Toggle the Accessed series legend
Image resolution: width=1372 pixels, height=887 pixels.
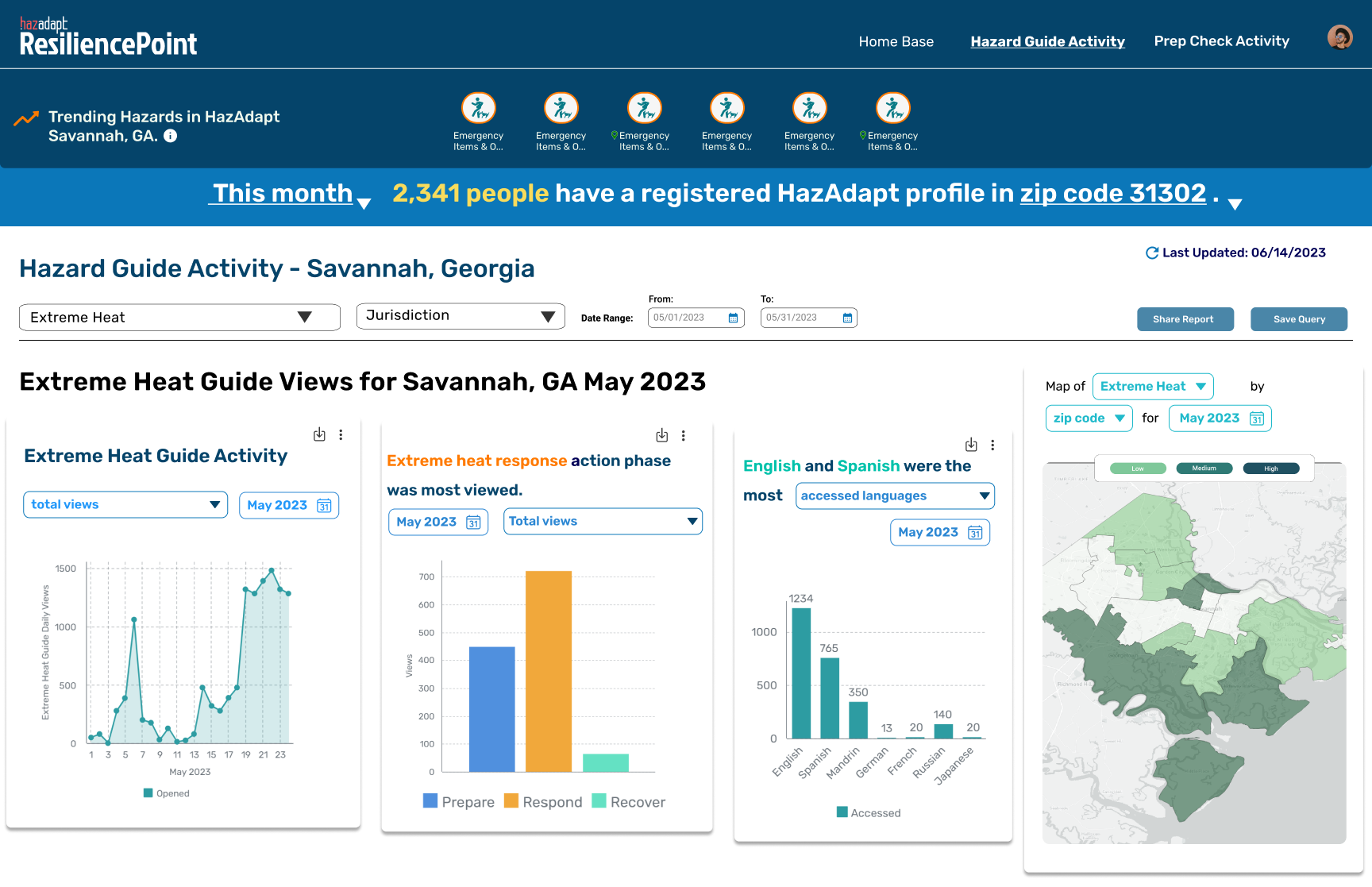click(x=869, y=812)
